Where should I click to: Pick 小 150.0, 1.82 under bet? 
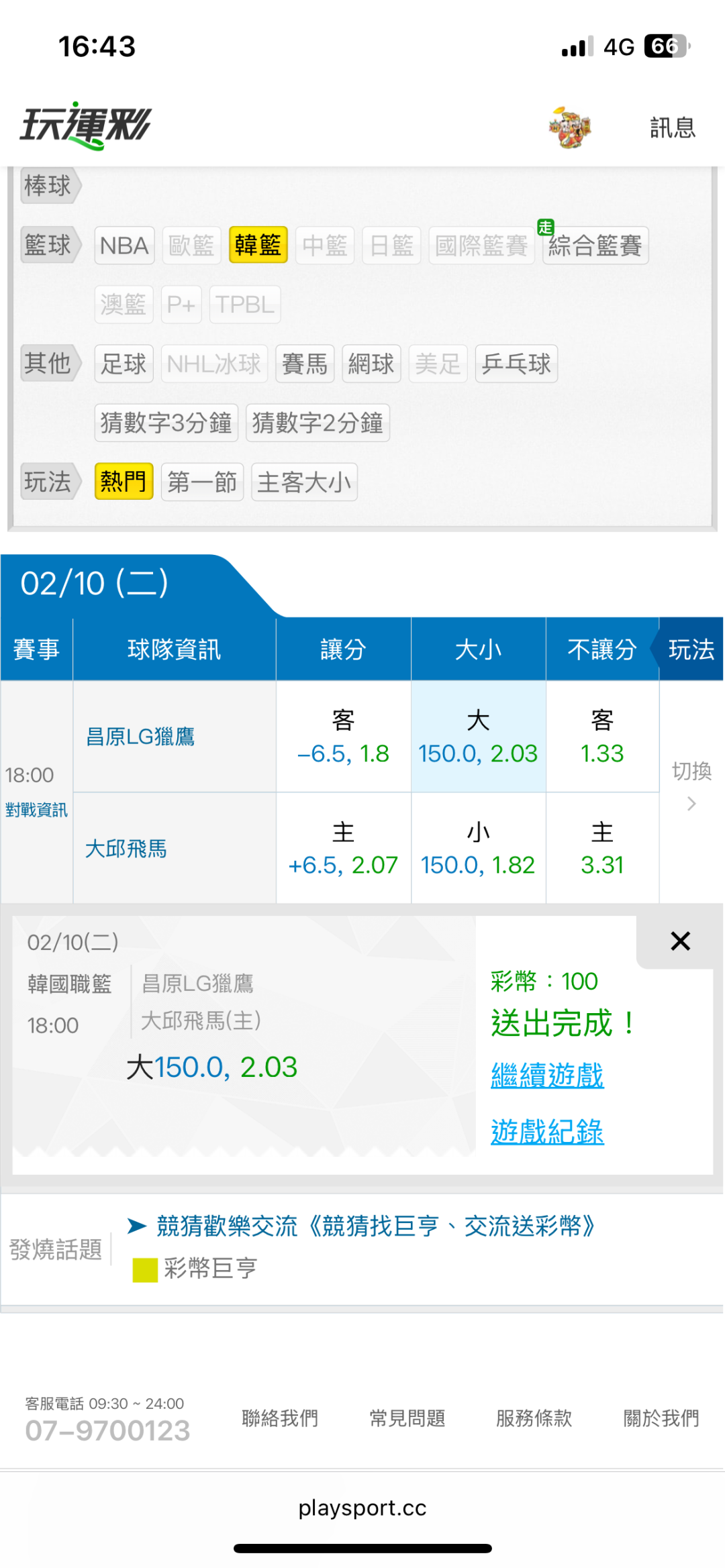(x=478, y=849)
